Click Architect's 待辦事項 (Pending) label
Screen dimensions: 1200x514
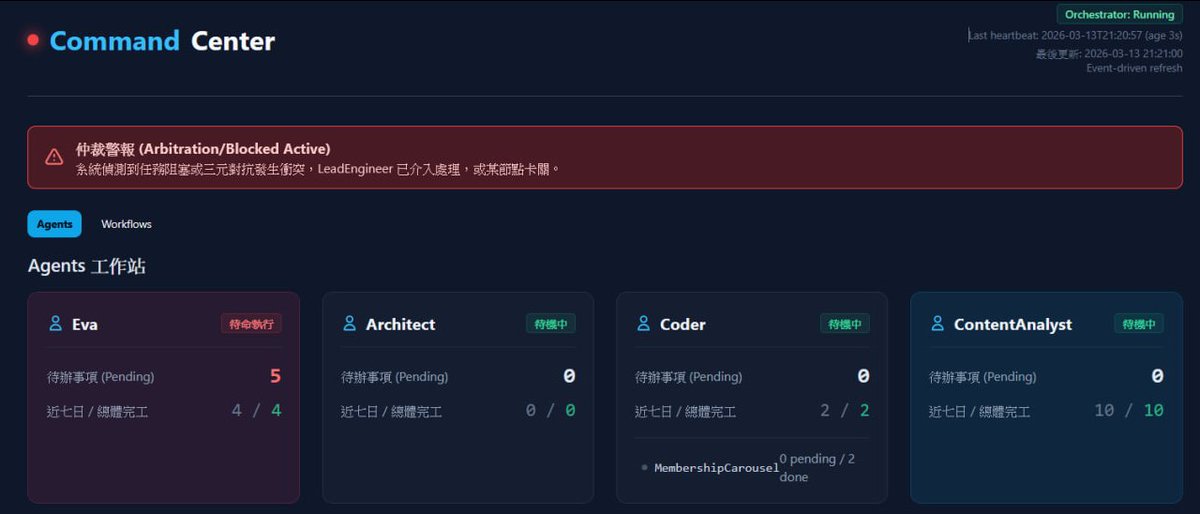[x=395, y=377]
